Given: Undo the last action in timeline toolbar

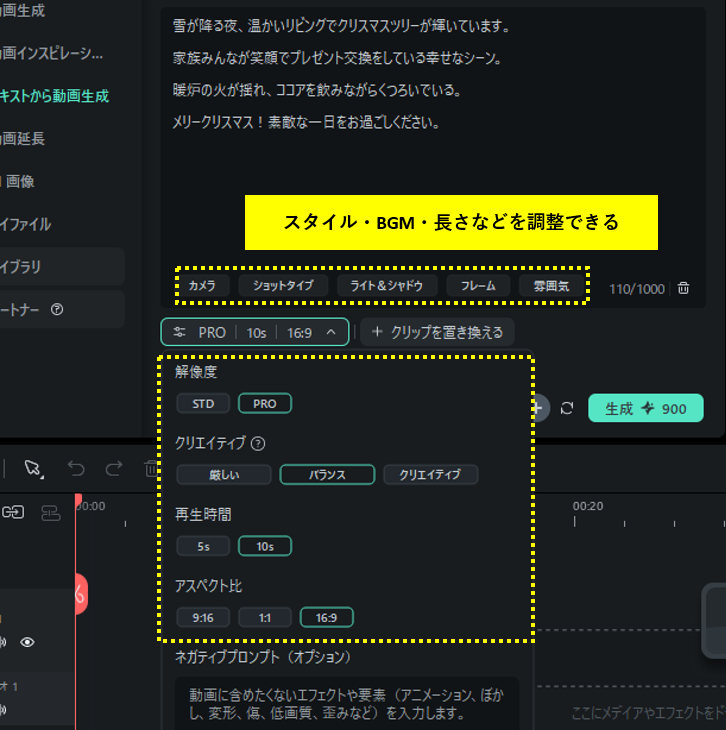Looking at the screenshot, I should click(x=76, y=468).
